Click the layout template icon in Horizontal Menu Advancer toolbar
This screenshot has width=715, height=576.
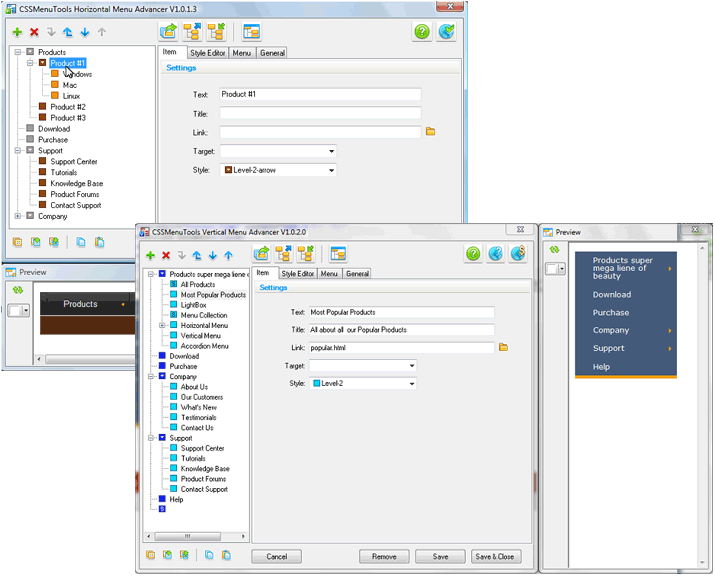tap(252, 31)
